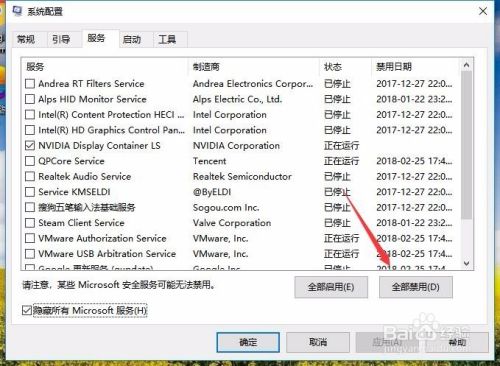Close the System Configuration dialog
Viewport: 500px width, 366px height.
(483, 11)
